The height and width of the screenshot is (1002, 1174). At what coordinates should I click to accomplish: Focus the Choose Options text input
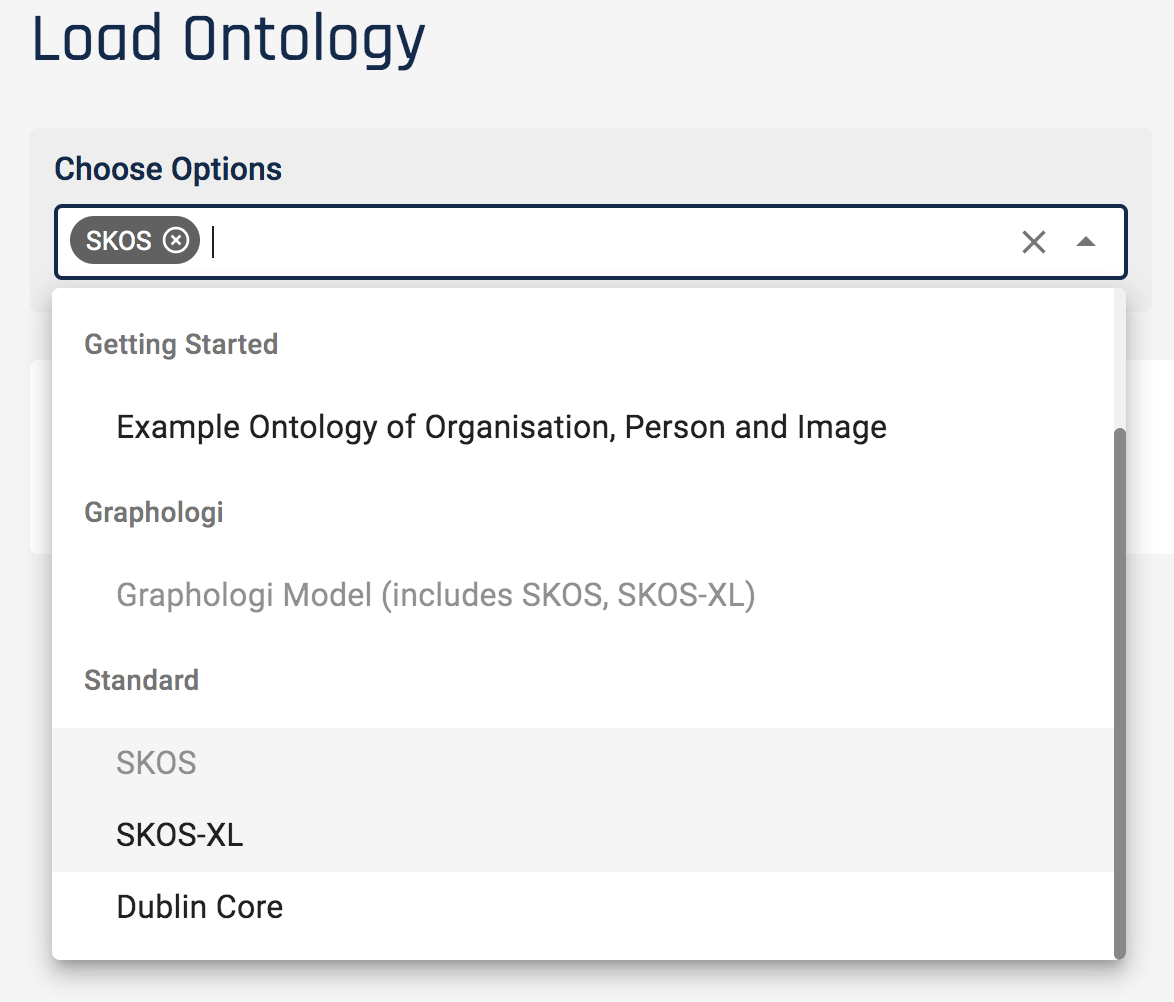pos(600,242)
